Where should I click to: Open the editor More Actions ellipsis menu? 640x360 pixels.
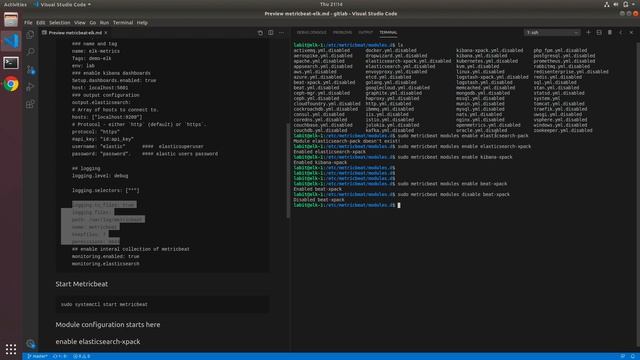tap(281, 33)
